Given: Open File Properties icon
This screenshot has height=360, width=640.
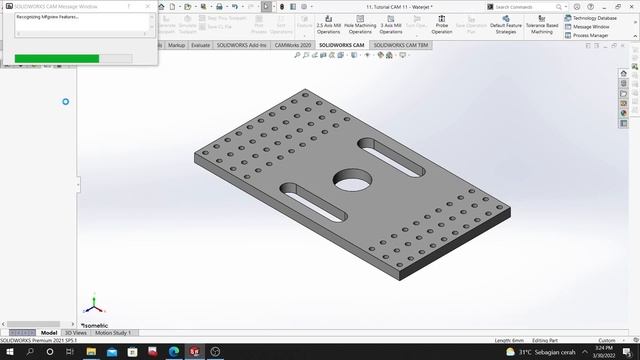Looking at the screenshot, I should point(293,7).
